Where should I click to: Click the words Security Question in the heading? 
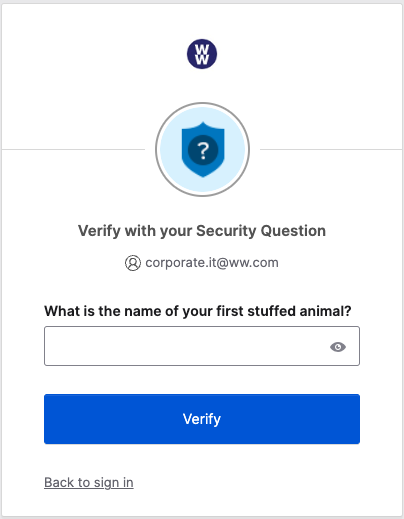click(x=261, y=231)
